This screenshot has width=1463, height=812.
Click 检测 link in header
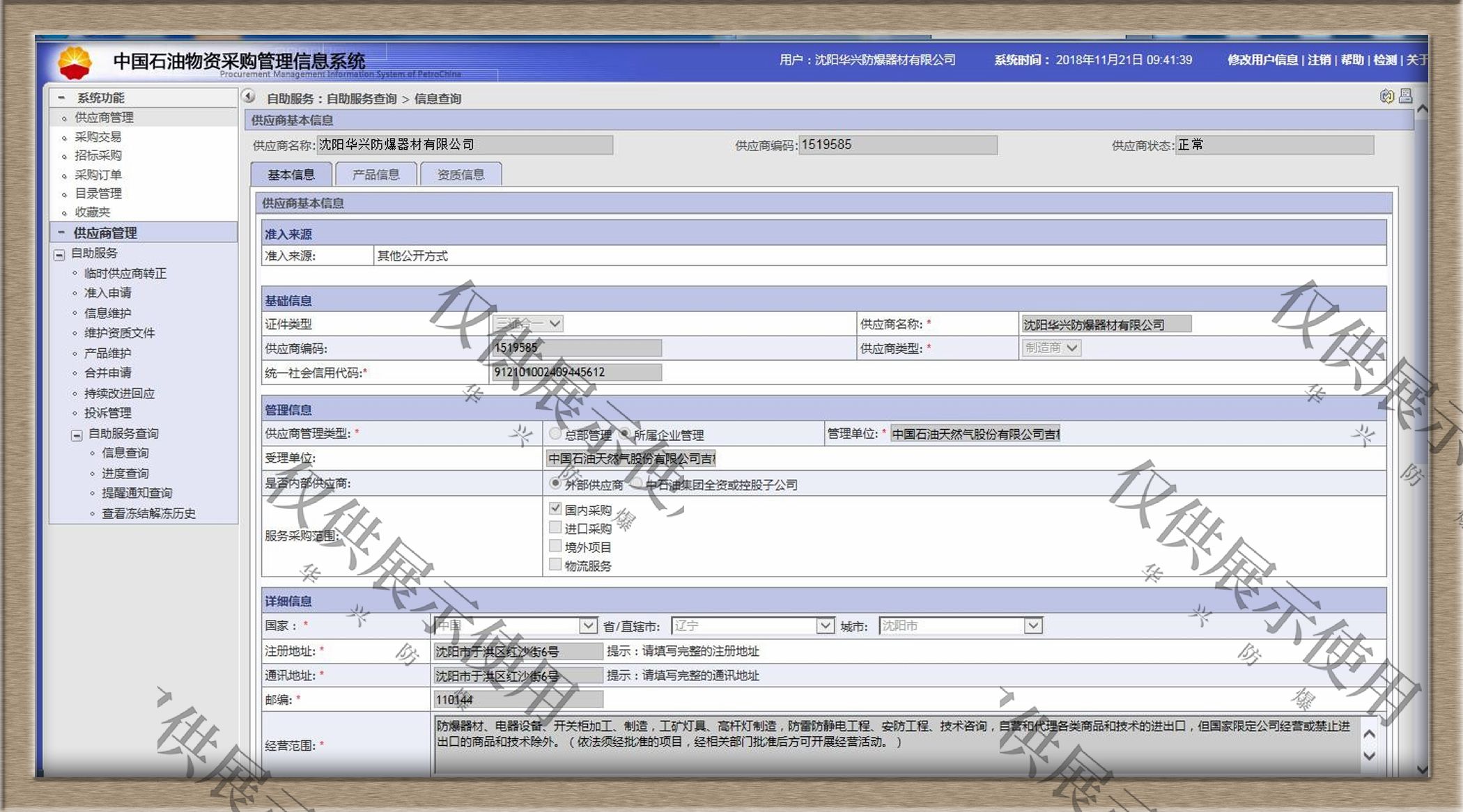1385,60
